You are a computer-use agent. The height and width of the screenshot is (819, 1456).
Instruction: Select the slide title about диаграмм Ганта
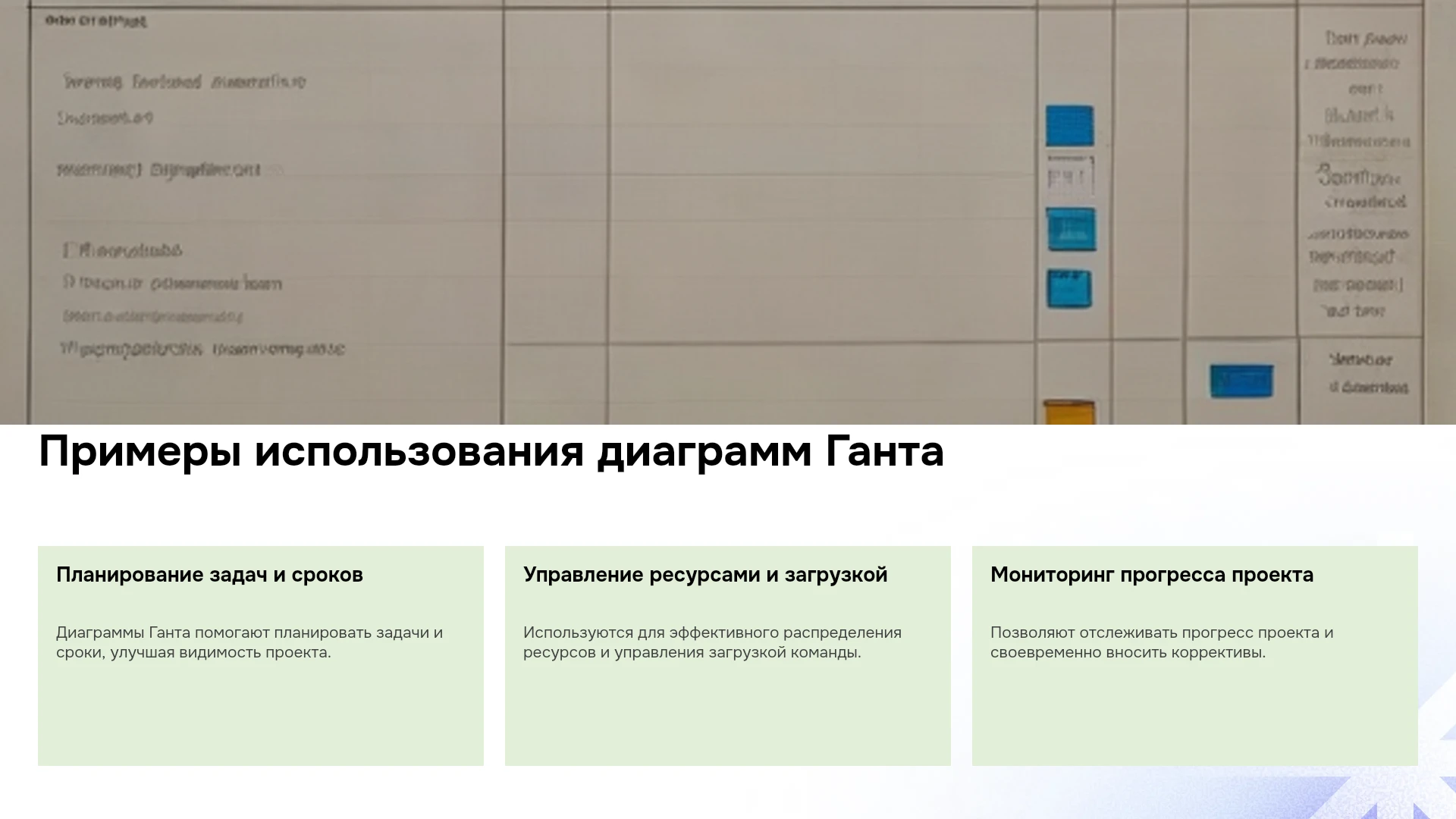(x=491, y=452)
